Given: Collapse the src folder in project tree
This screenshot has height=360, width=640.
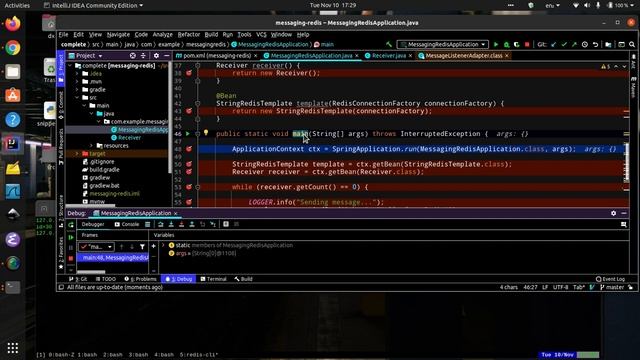Looking at the screenshot, I should point(77,98).
